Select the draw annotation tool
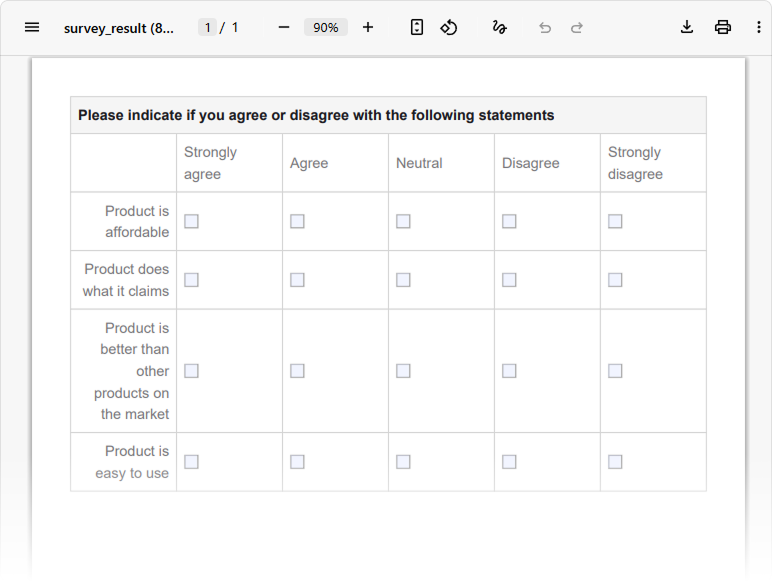The height and width of the screenshot is (583, 772). 499,27
